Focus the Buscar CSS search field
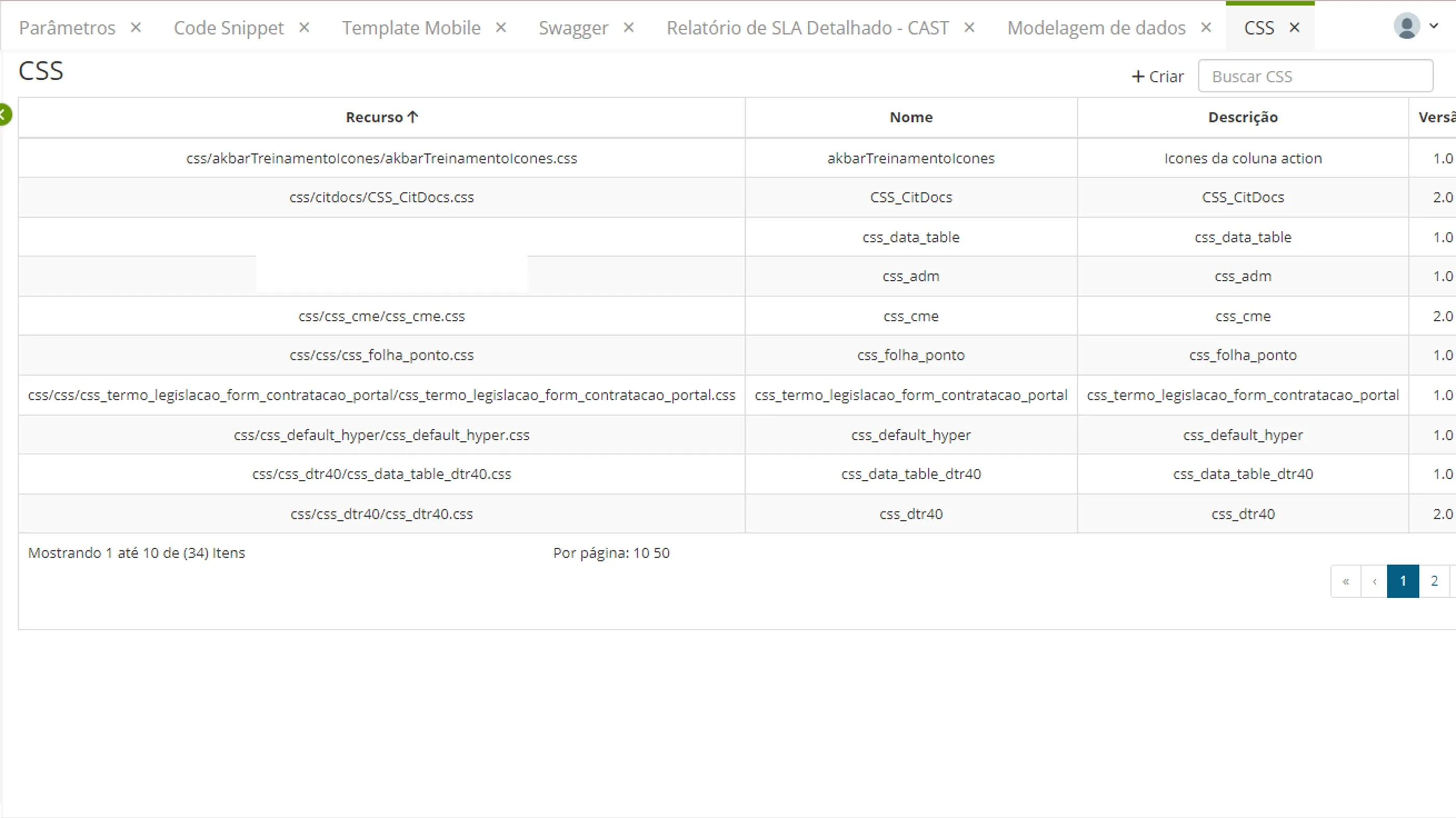Screen dimensions: 1456x818 click(x=1315, y=76)
